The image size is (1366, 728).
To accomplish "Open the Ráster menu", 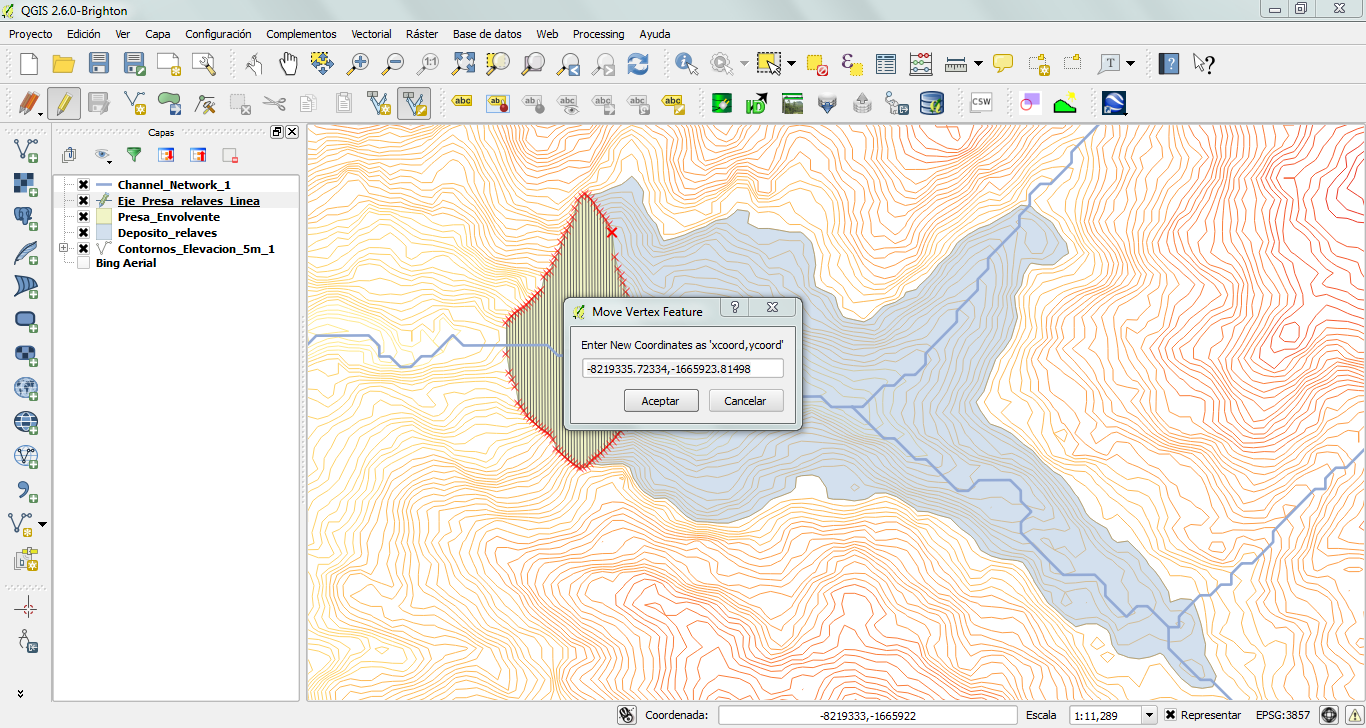I will pos(422,34).
